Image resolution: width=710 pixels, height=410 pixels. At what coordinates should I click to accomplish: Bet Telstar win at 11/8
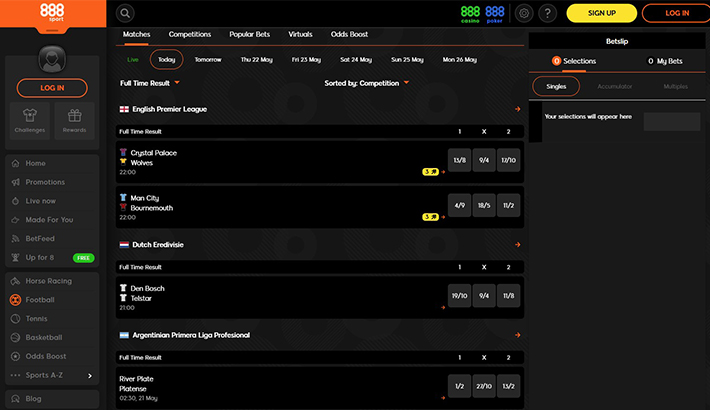508,296
